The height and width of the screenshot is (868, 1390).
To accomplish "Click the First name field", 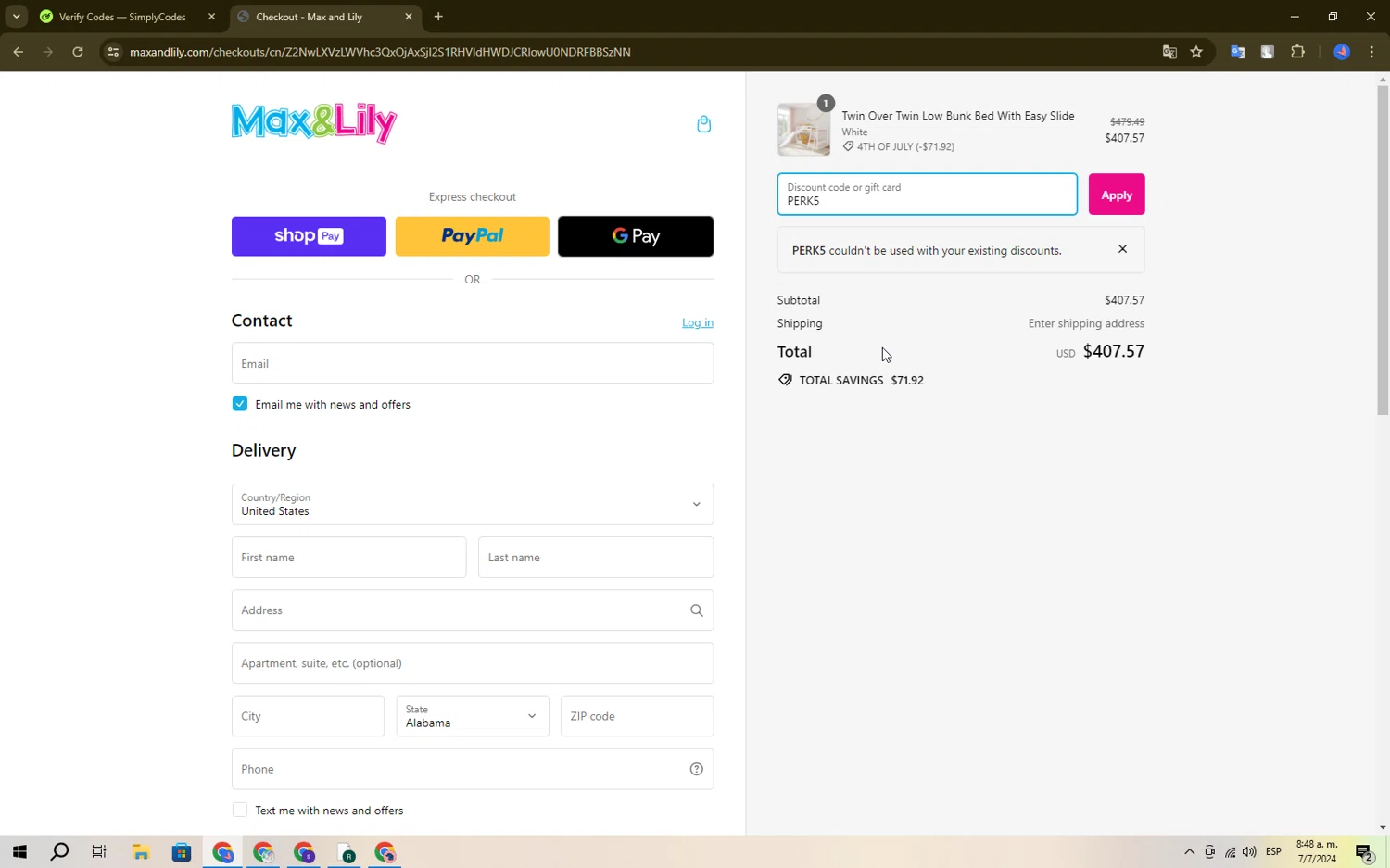I will pyautogui.click(x=348, y=558).
